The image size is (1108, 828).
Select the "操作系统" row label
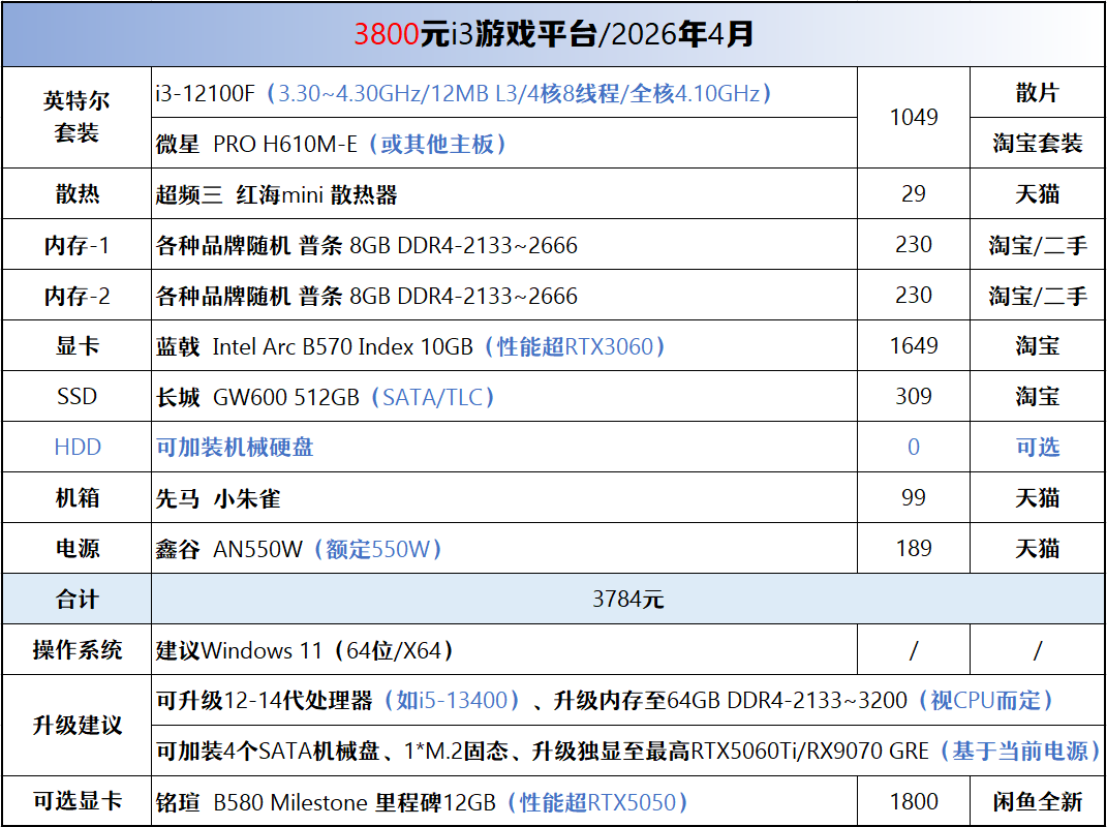(x=77, y=650)
